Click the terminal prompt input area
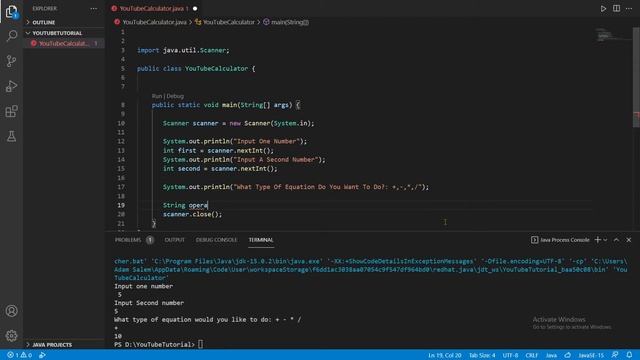The height and width of the screenshot is (360, 640). (200, 344)
